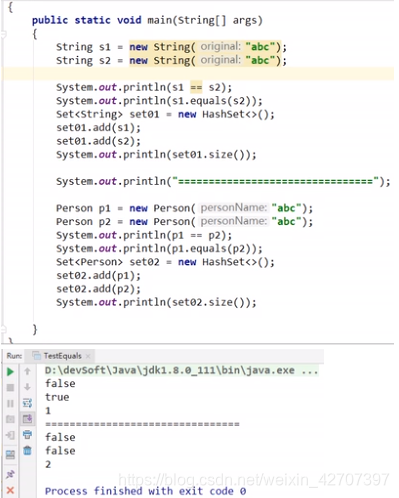The image size is (399, 498).
Task: Click the false output directly above true
Action: pos(60,384)
